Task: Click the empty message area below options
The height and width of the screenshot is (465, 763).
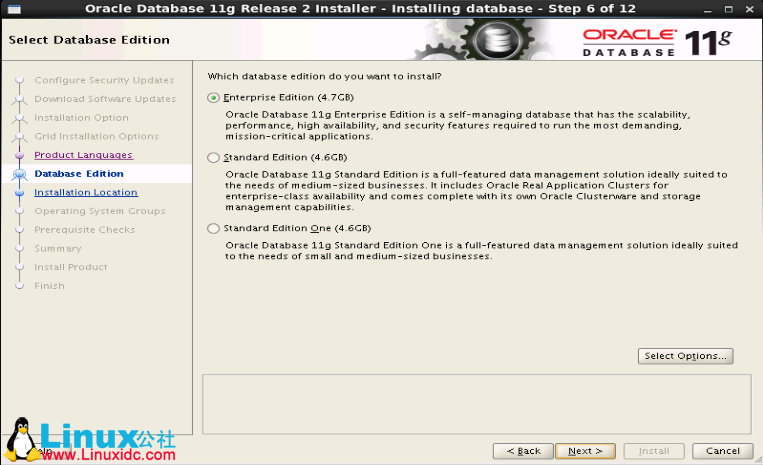Action: [x=477, y=404]
